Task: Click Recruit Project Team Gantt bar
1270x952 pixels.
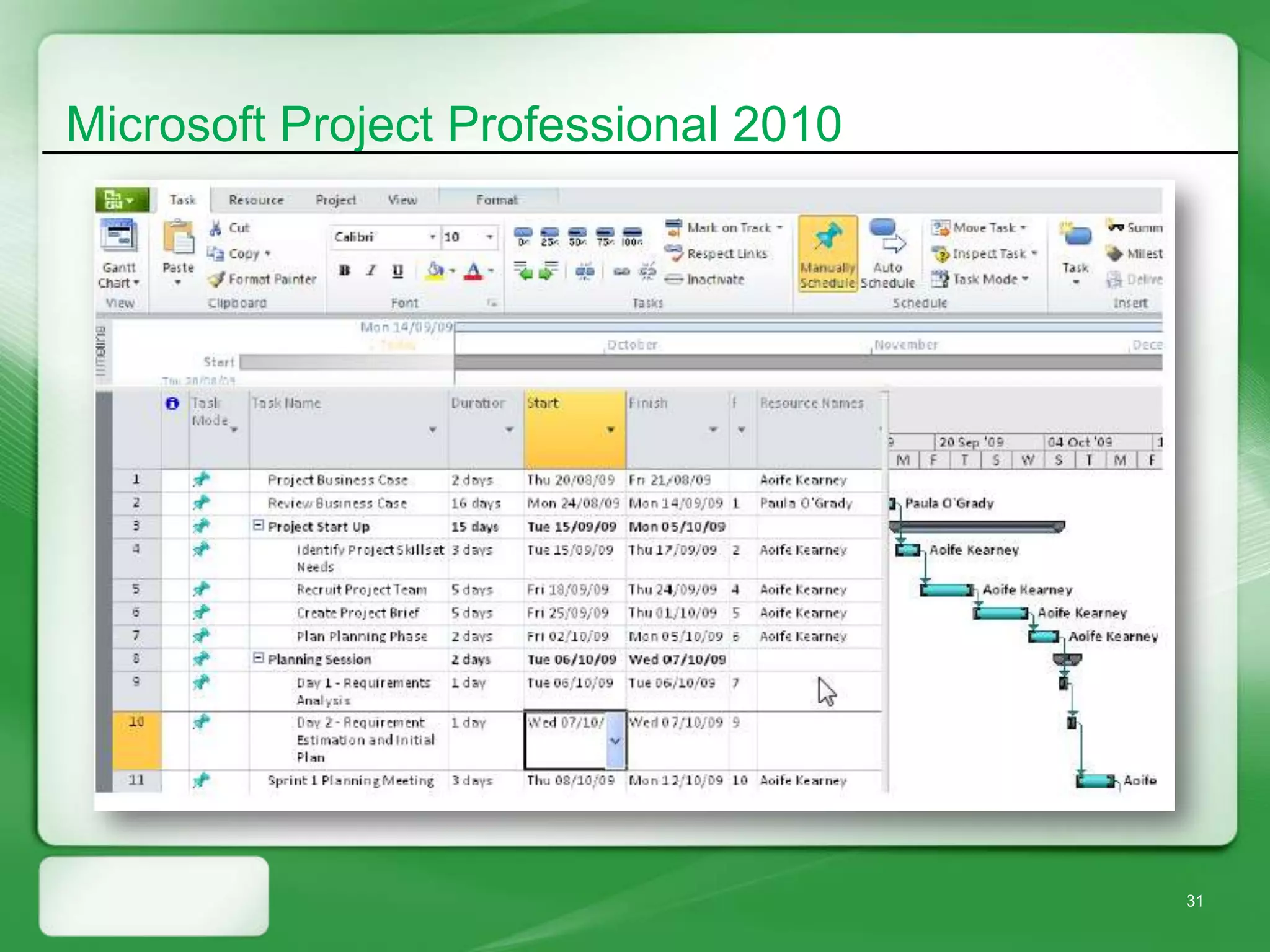Action: click(947, 589)
